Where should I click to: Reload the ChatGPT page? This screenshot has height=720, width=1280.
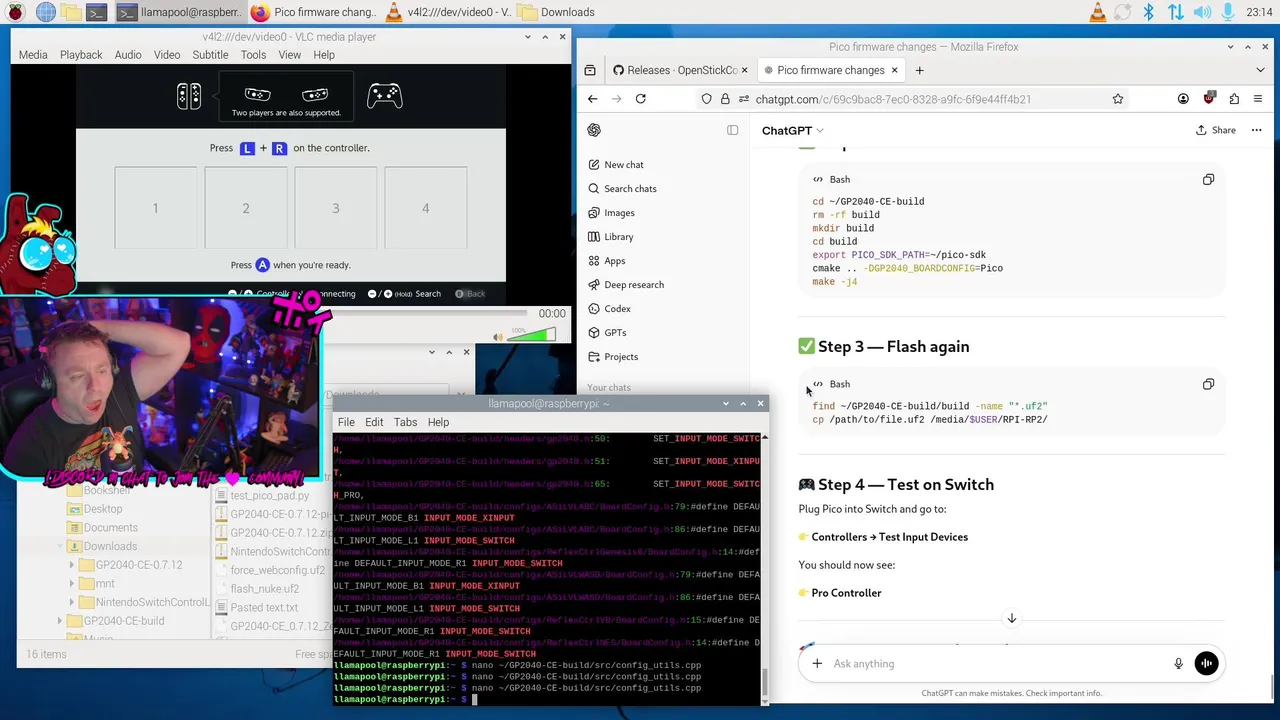(640, 99)
